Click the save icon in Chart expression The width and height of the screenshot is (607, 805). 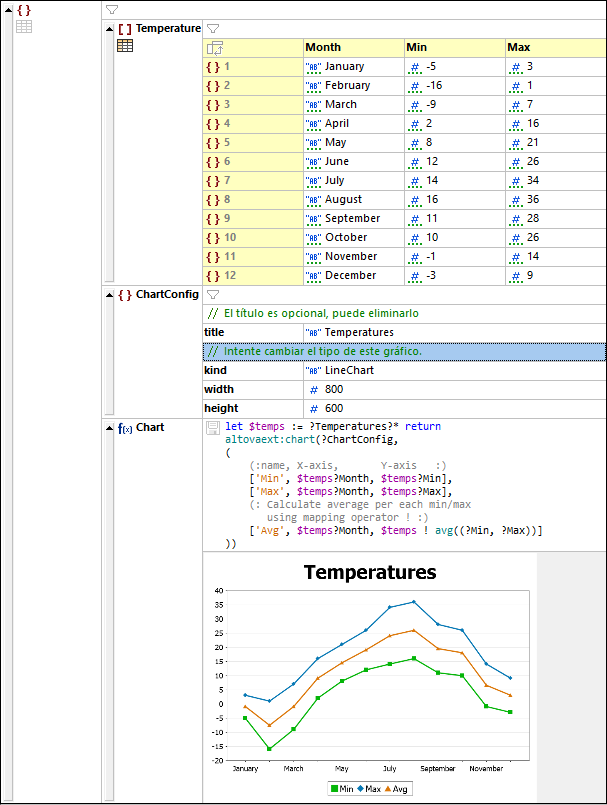tap(212, 428)
